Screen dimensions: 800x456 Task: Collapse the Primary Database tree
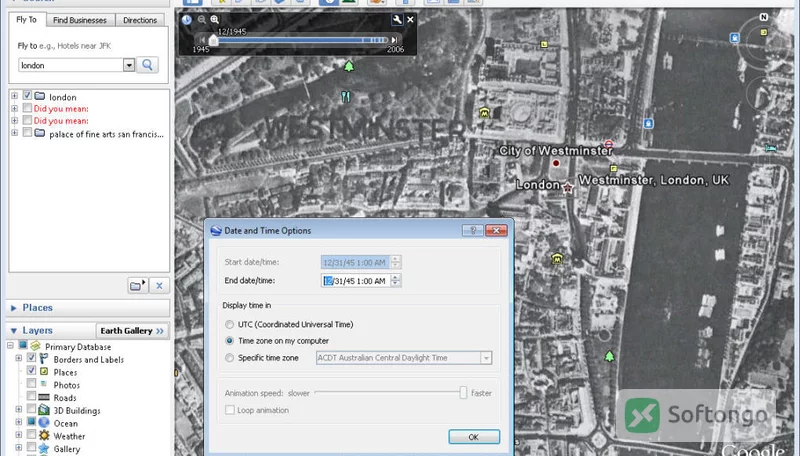click(10, 345)
